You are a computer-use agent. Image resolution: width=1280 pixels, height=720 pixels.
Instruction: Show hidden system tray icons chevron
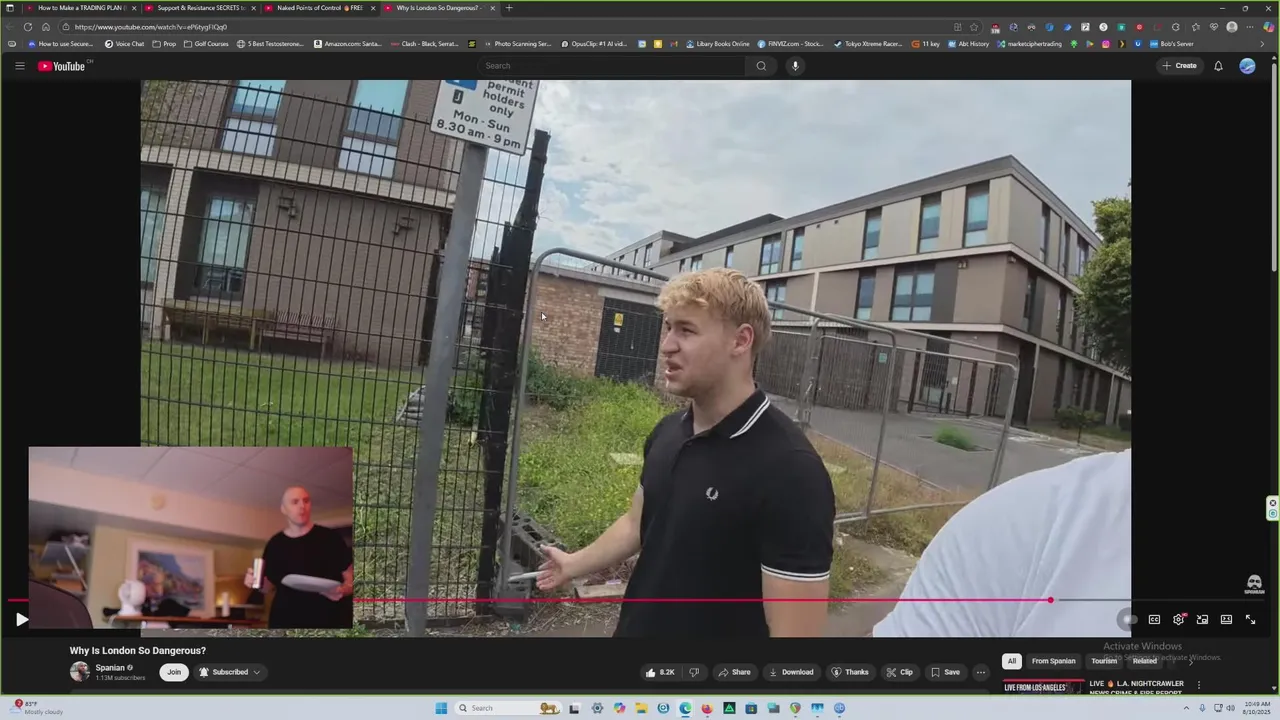pyautogui.click(x=1186, y=708)
